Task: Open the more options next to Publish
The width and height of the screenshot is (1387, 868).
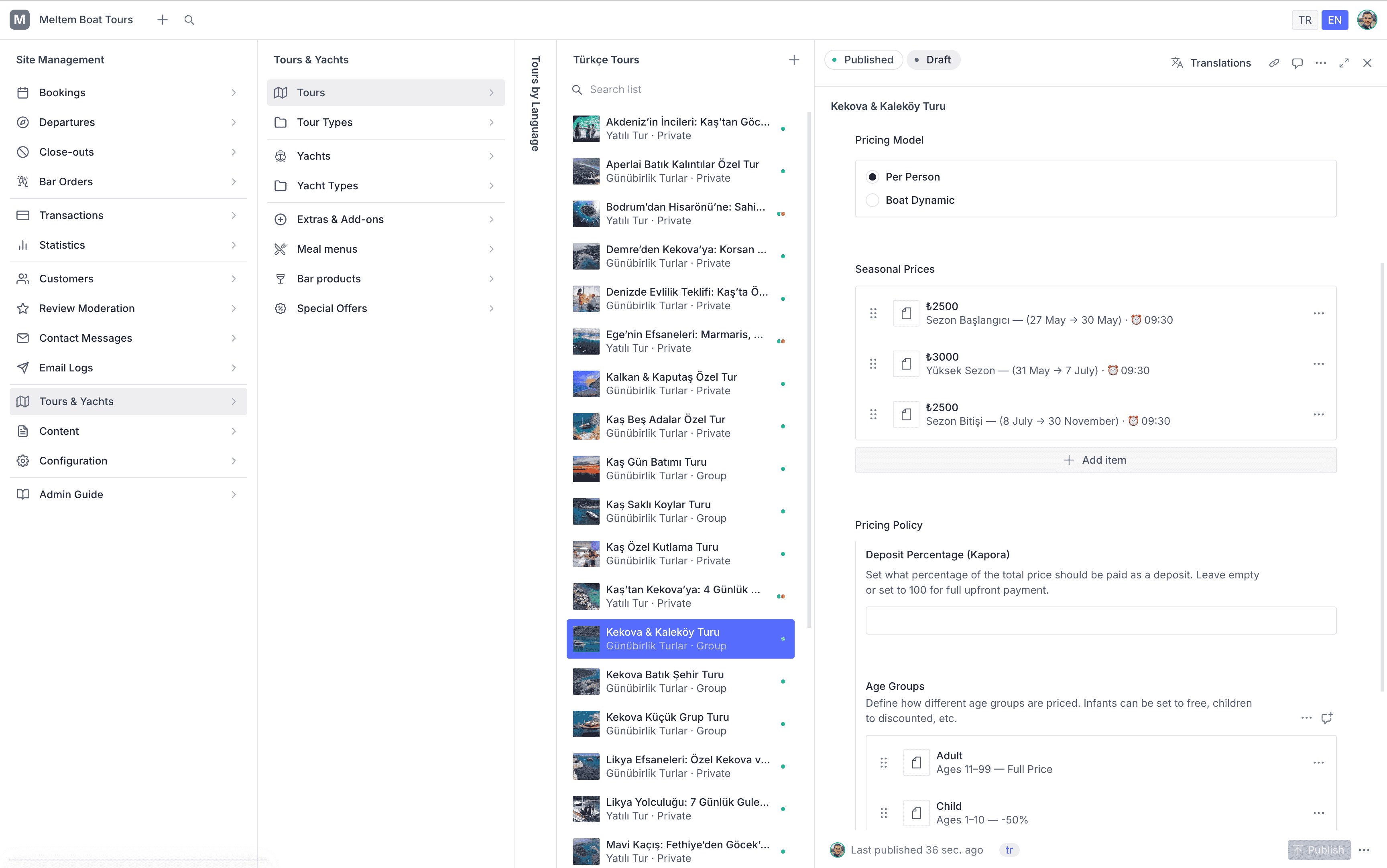Action: tap(1364, 850)
